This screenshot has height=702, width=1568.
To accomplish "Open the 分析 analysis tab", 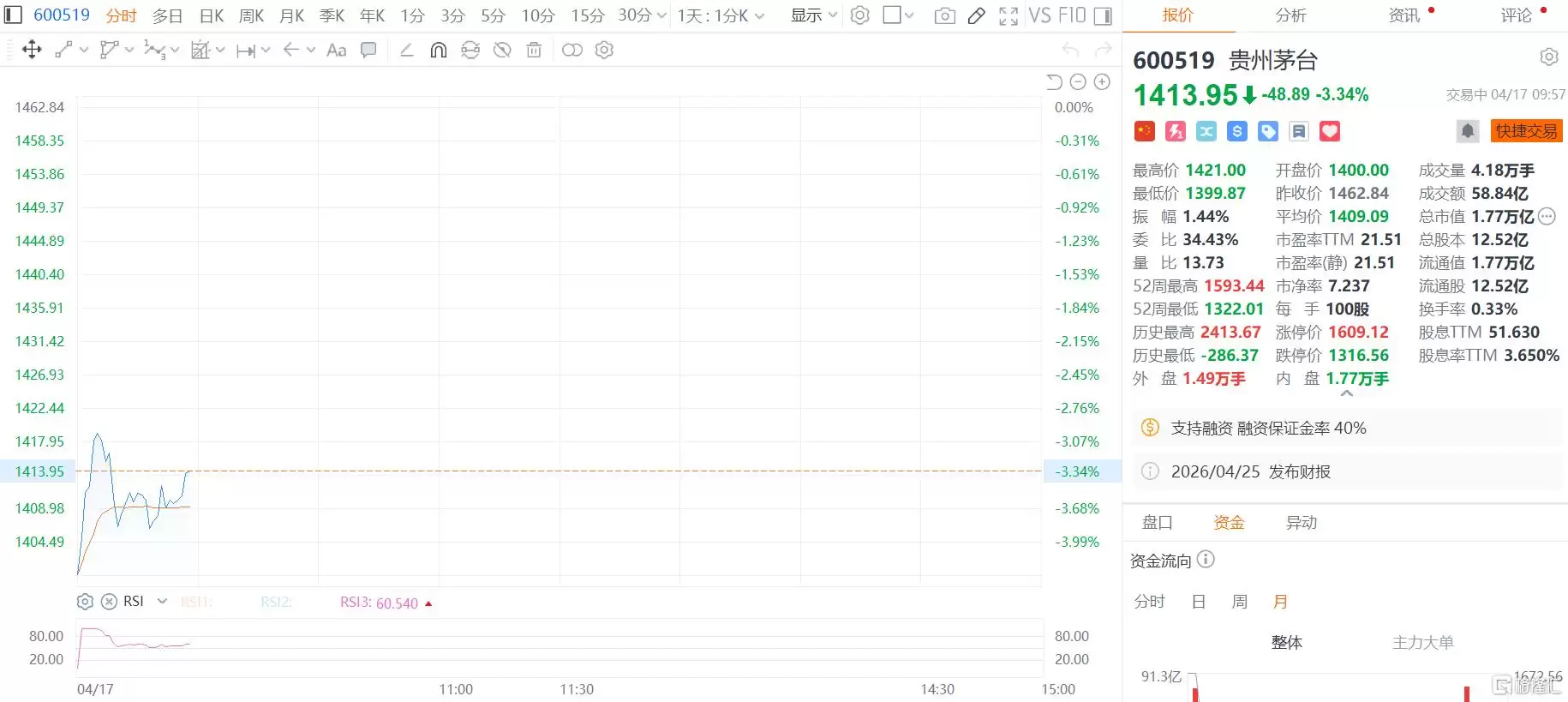I will pos(1290,15).
